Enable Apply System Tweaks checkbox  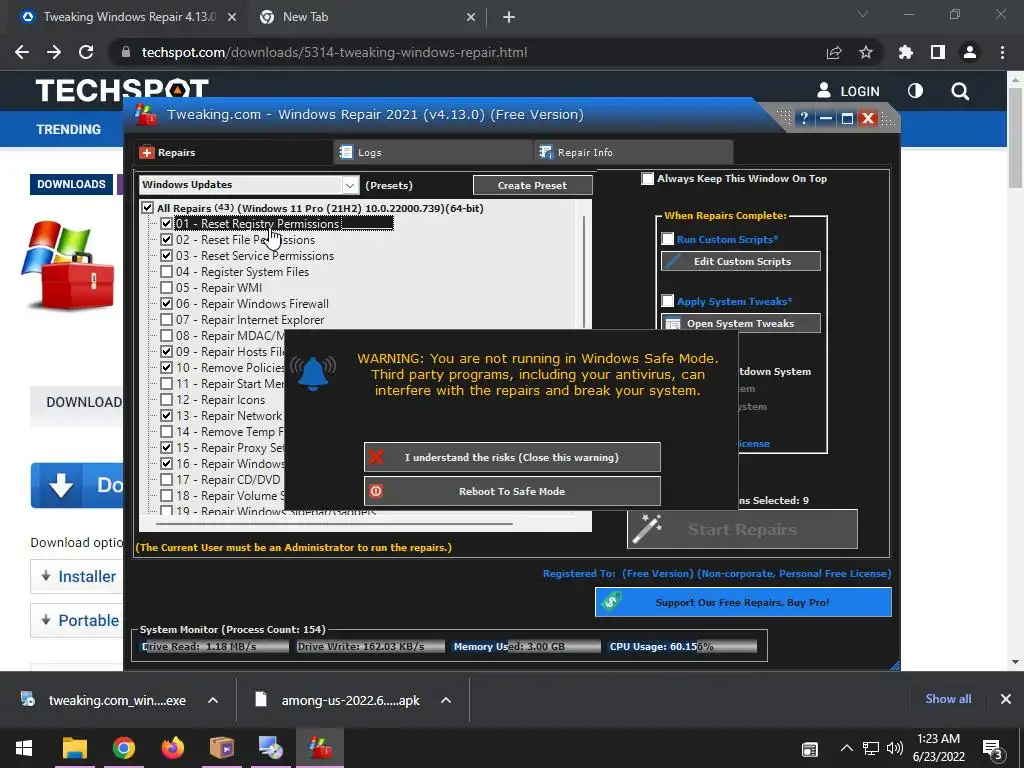[667, 301]
